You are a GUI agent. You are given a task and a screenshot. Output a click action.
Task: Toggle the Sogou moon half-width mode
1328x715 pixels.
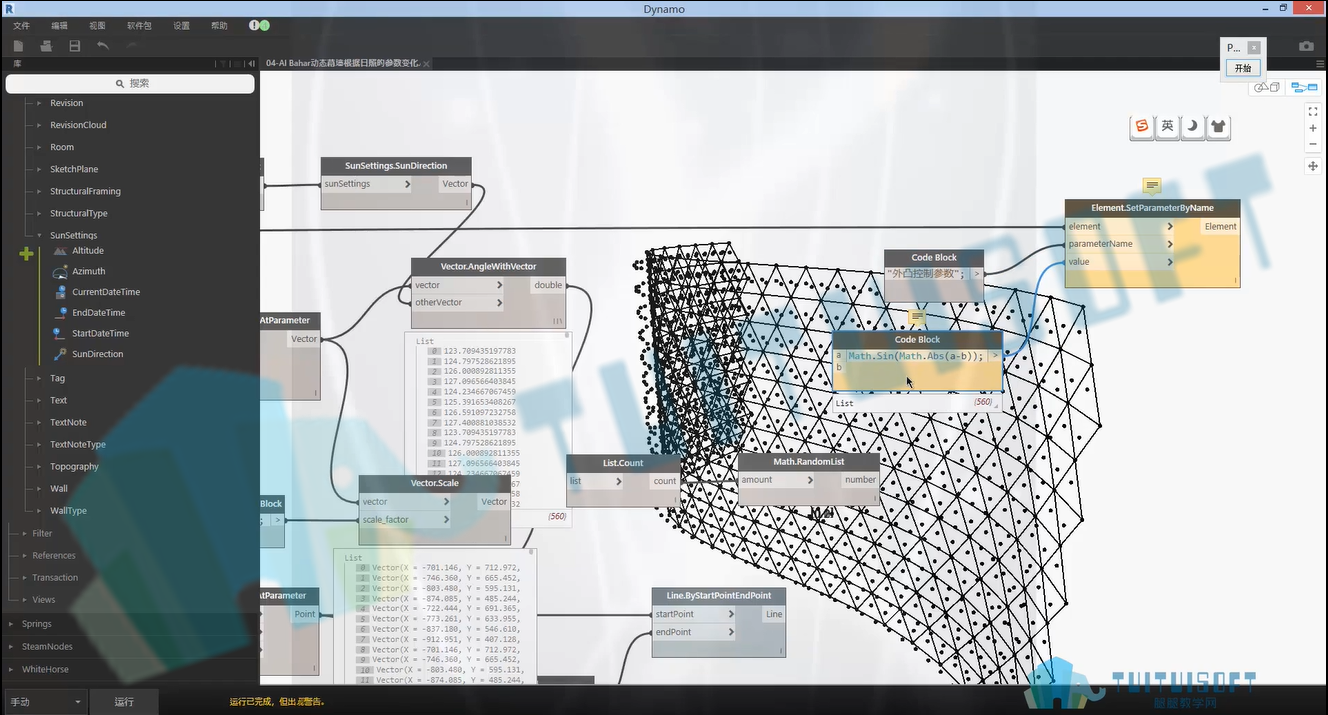pyautogui.click(x=1192, y=127)
